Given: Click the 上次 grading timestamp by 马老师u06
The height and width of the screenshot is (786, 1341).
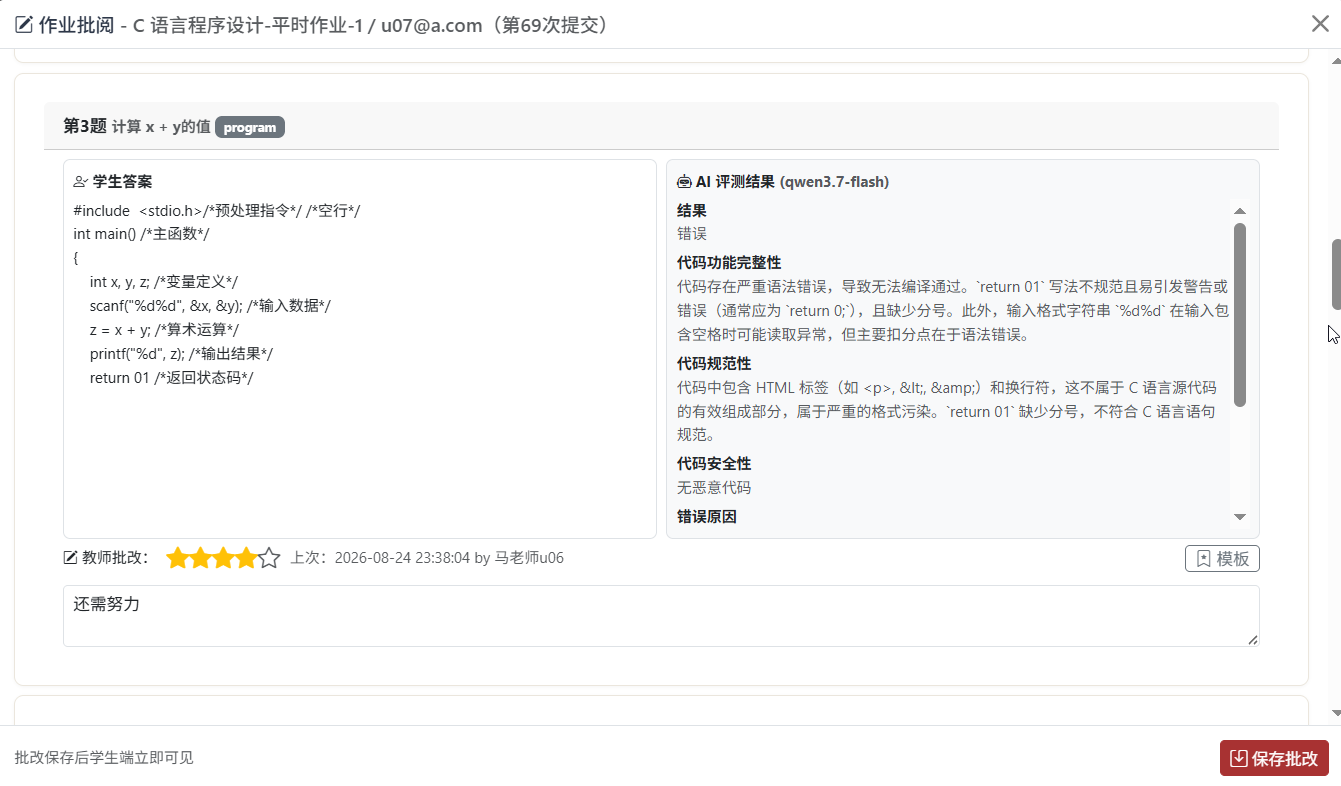Looking at the screenshot, I should point(427,558).
